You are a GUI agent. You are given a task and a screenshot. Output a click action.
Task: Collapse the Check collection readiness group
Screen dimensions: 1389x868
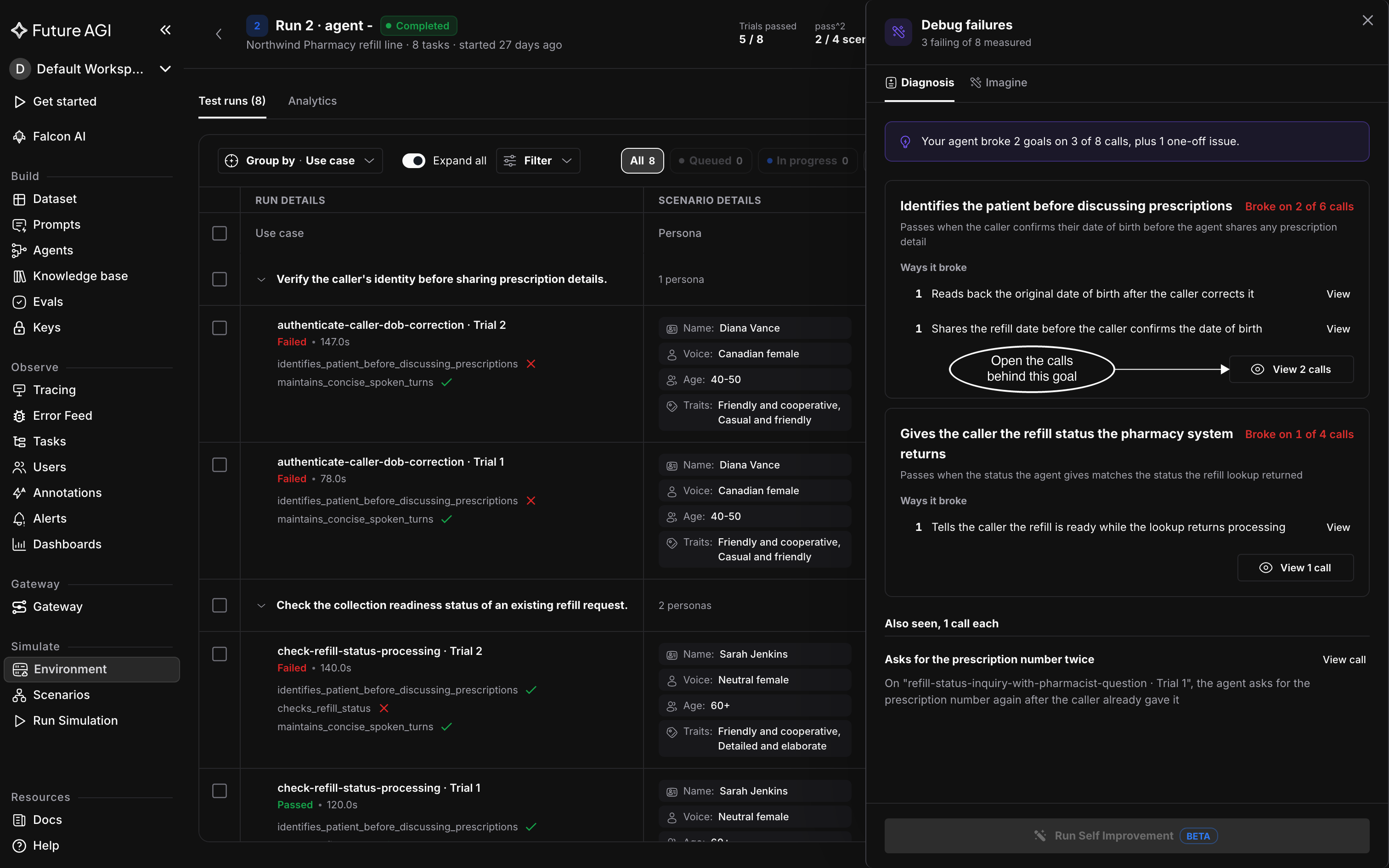point(261,606)
